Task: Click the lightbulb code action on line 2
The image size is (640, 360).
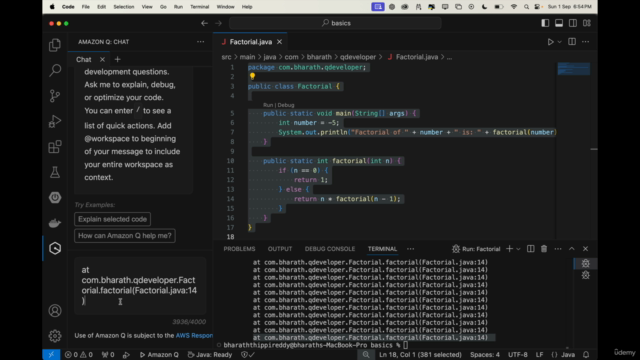Action: (252, 76)
